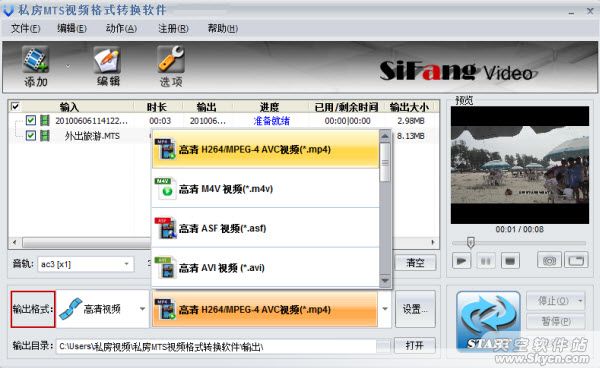Pause the preview playback

[x=486, y=261]
